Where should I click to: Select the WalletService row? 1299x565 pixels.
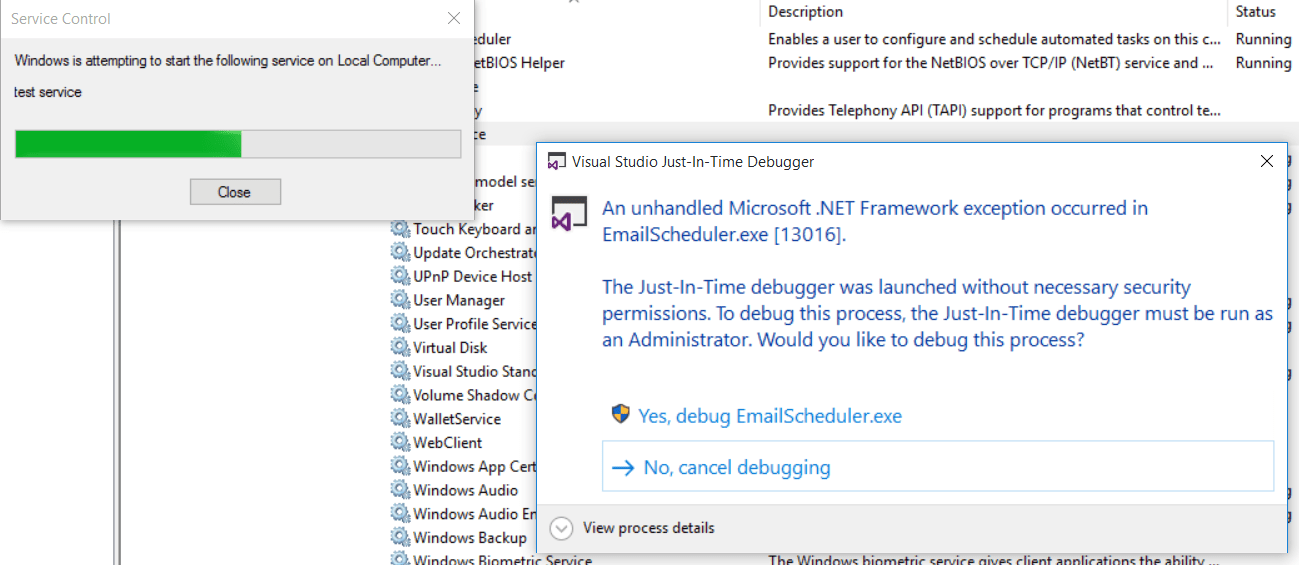[458, 419]
